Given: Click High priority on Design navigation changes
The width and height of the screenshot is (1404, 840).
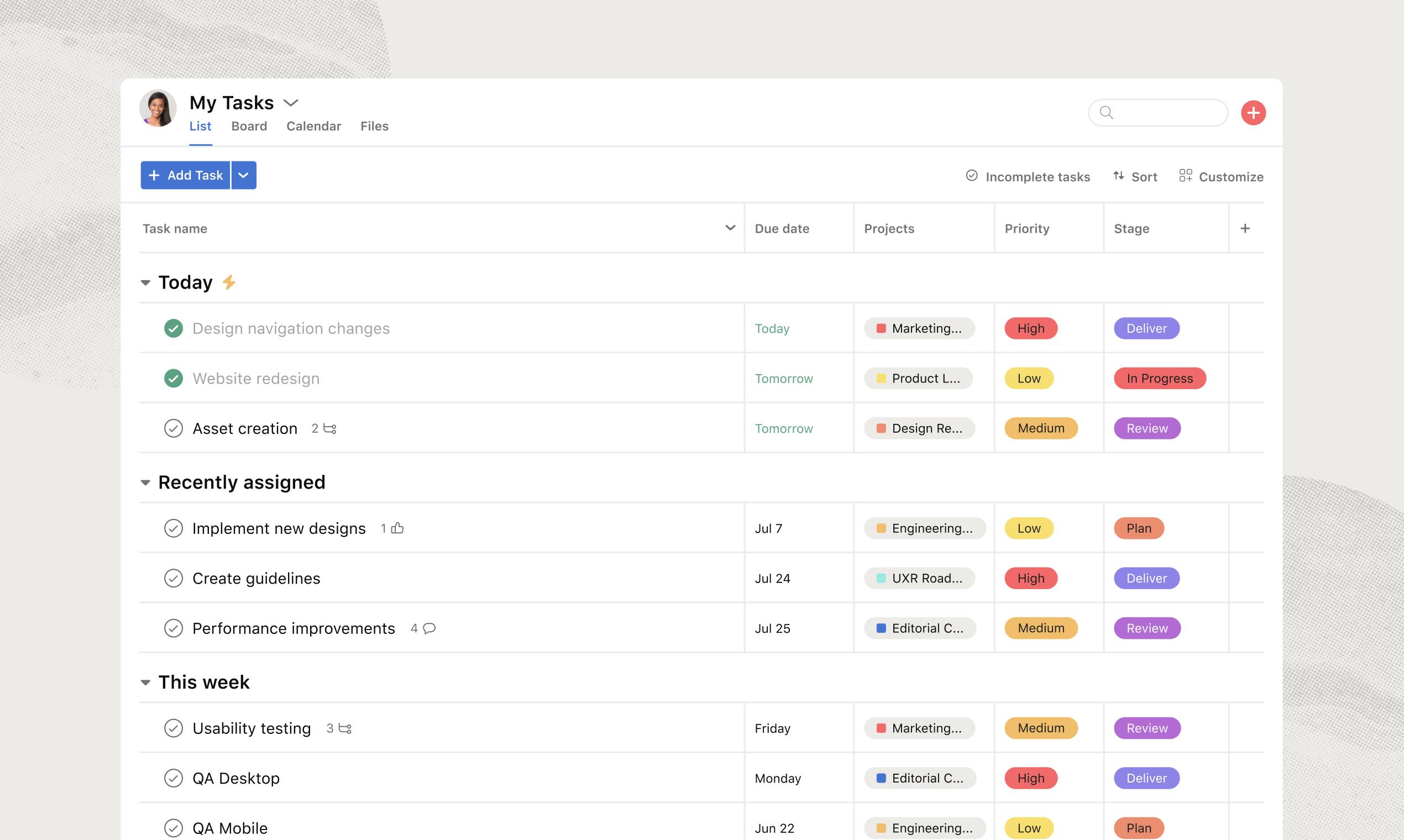Looking at the screenshot, I should pos(1031,328).
